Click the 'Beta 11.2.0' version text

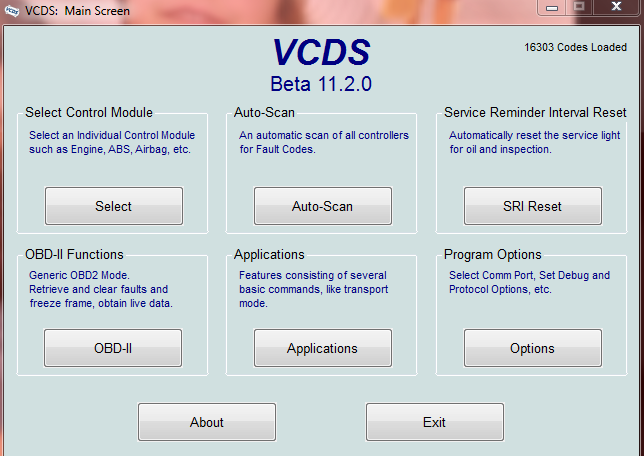321,84
